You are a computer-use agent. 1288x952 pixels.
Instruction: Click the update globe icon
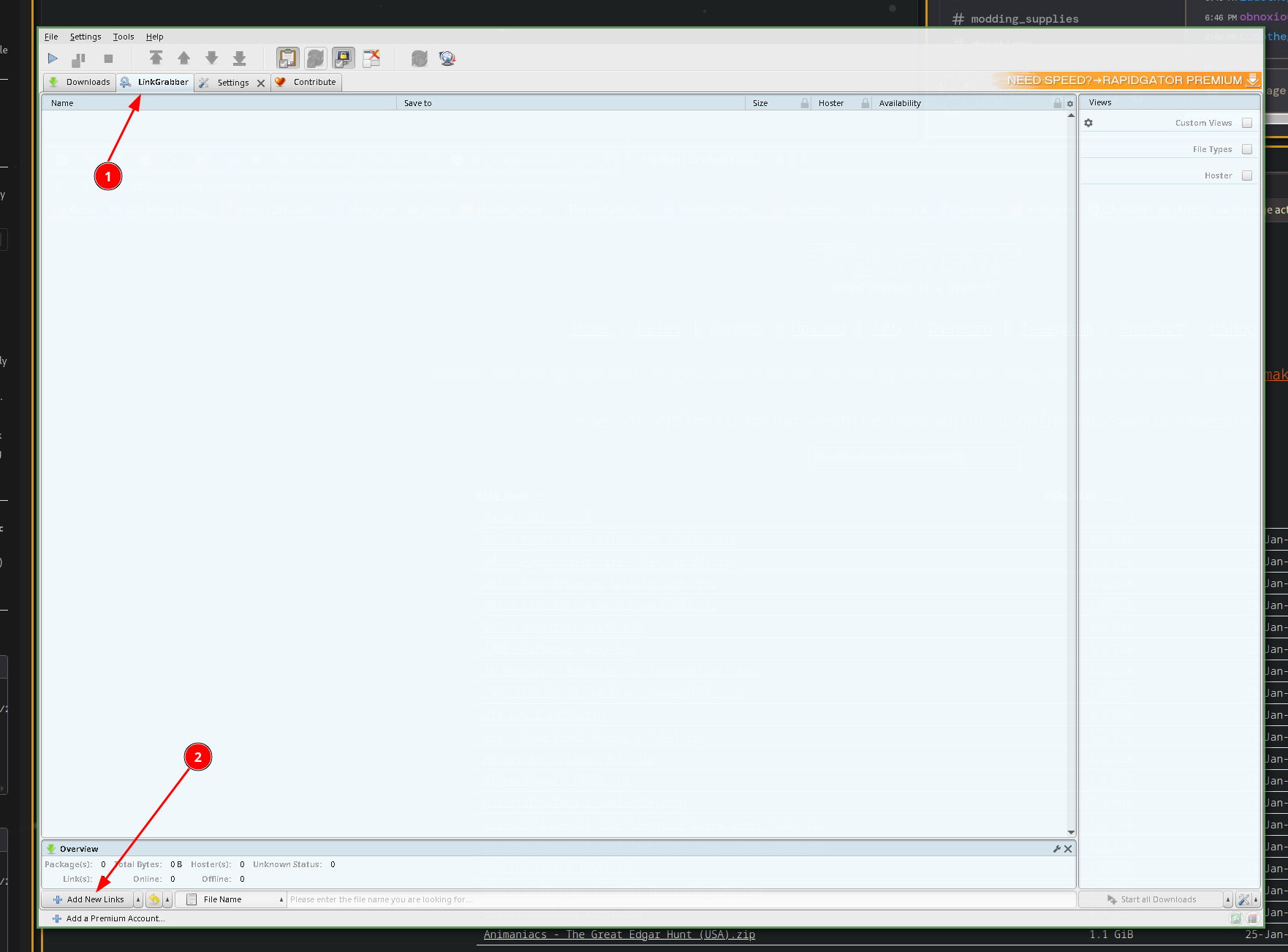447,58
